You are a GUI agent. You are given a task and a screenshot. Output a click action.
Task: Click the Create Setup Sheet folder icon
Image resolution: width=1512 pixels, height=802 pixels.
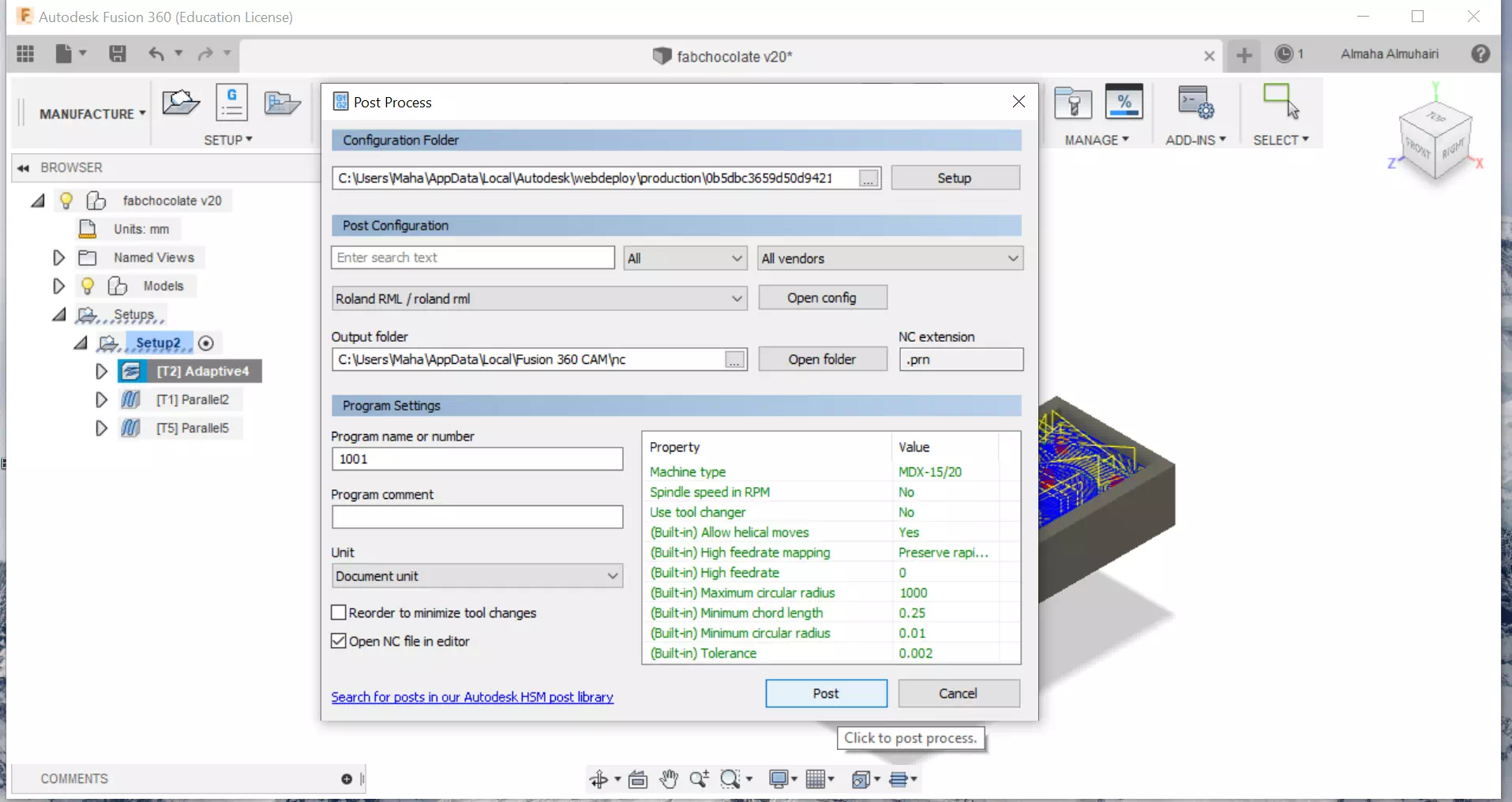pos(282,103)
